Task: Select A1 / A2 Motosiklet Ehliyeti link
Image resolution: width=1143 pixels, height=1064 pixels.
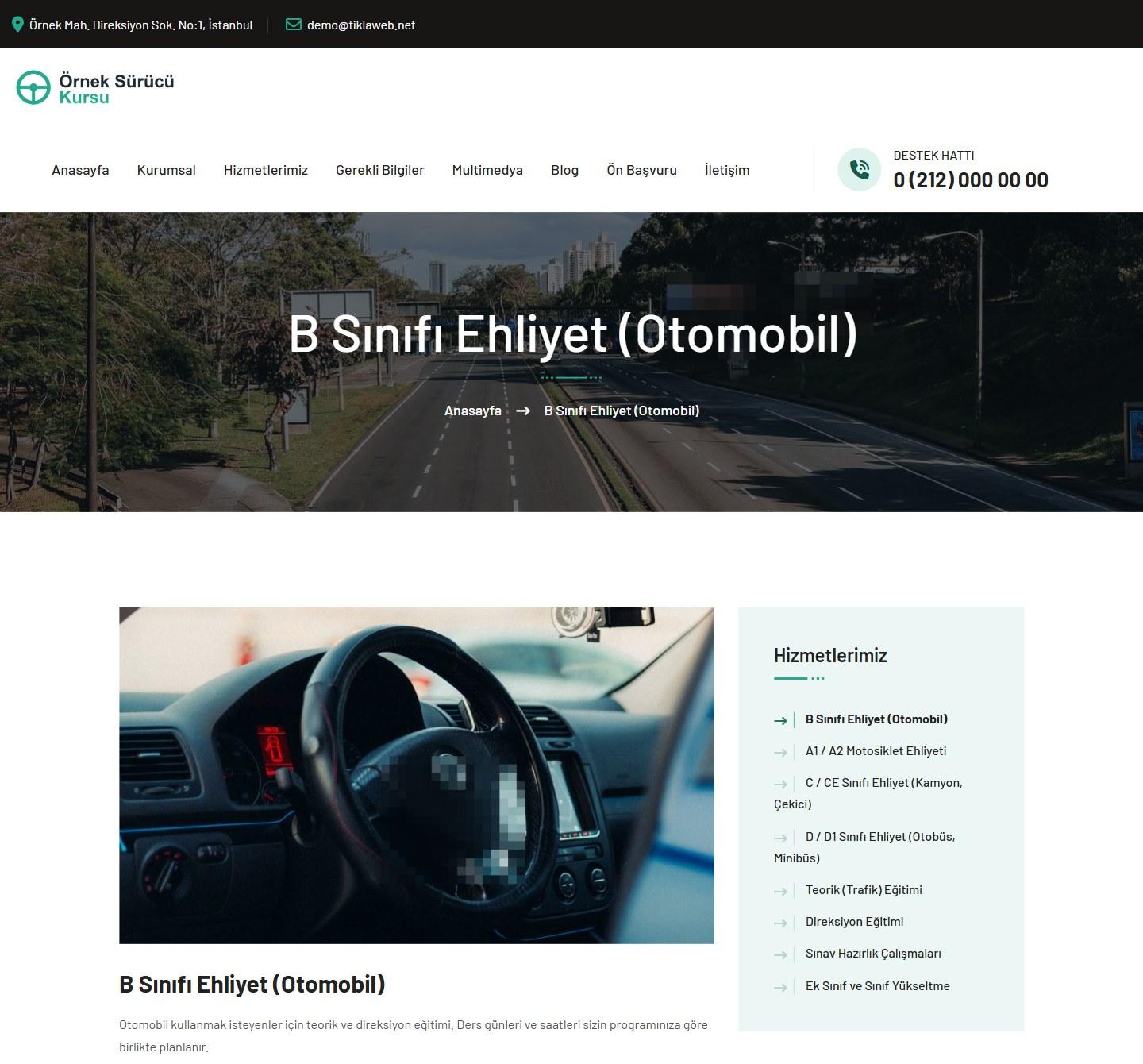Action: [876, 751]
